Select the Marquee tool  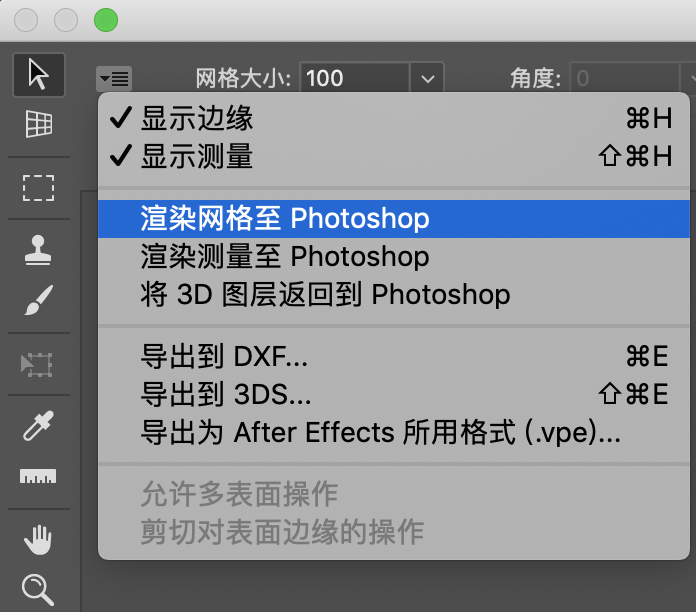pos(38,187)
